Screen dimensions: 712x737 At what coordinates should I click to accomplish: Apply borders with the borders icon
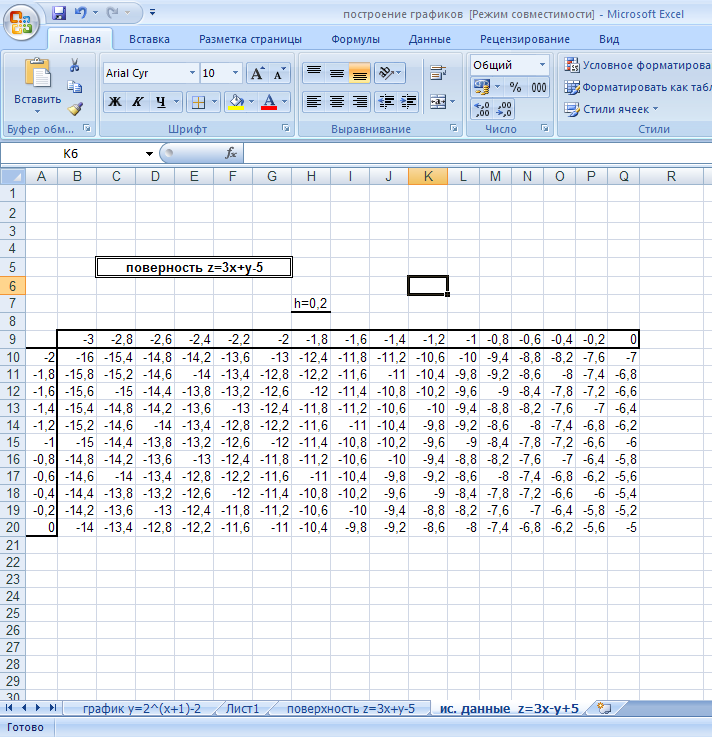(x=198, y=102)
